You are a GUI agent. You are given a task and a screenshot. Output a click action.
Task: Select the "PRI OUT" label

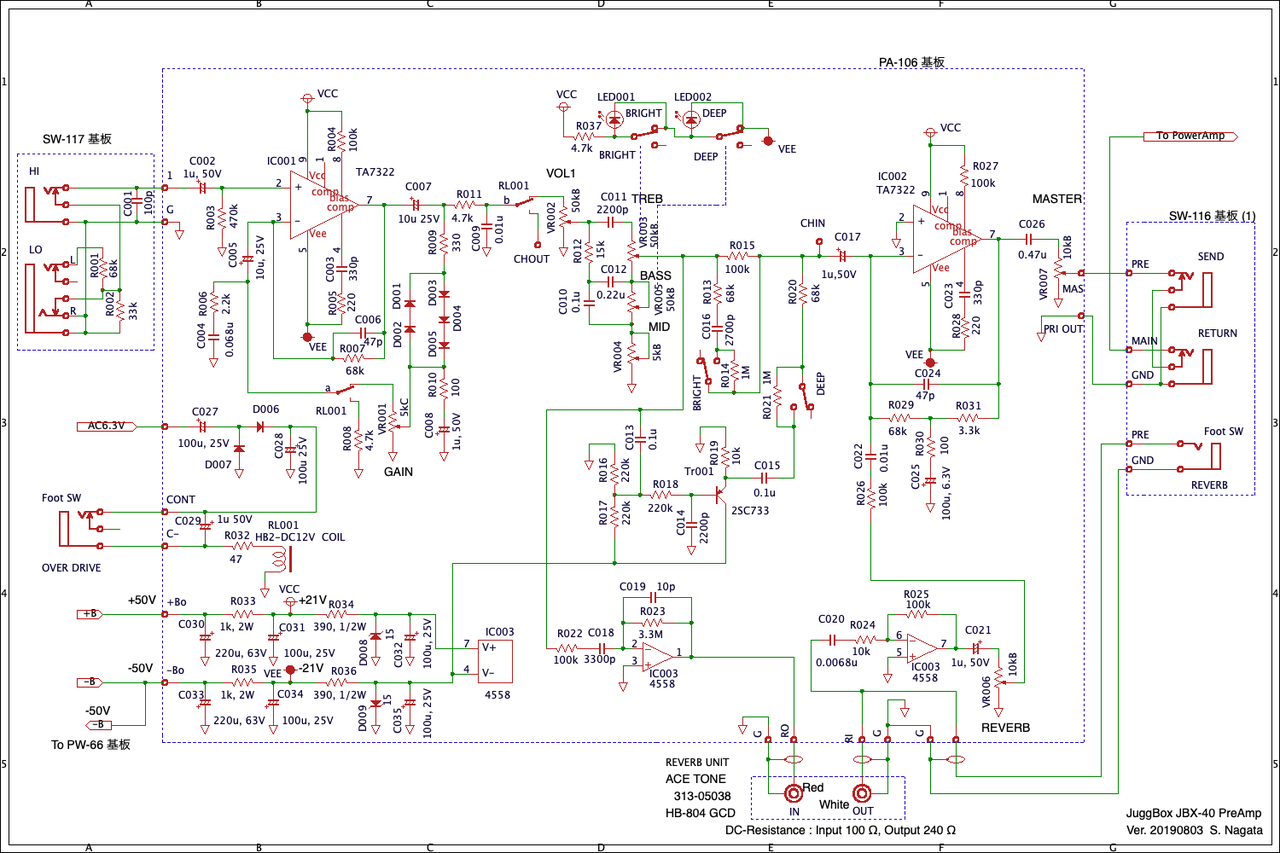[x=1063, y=327]
